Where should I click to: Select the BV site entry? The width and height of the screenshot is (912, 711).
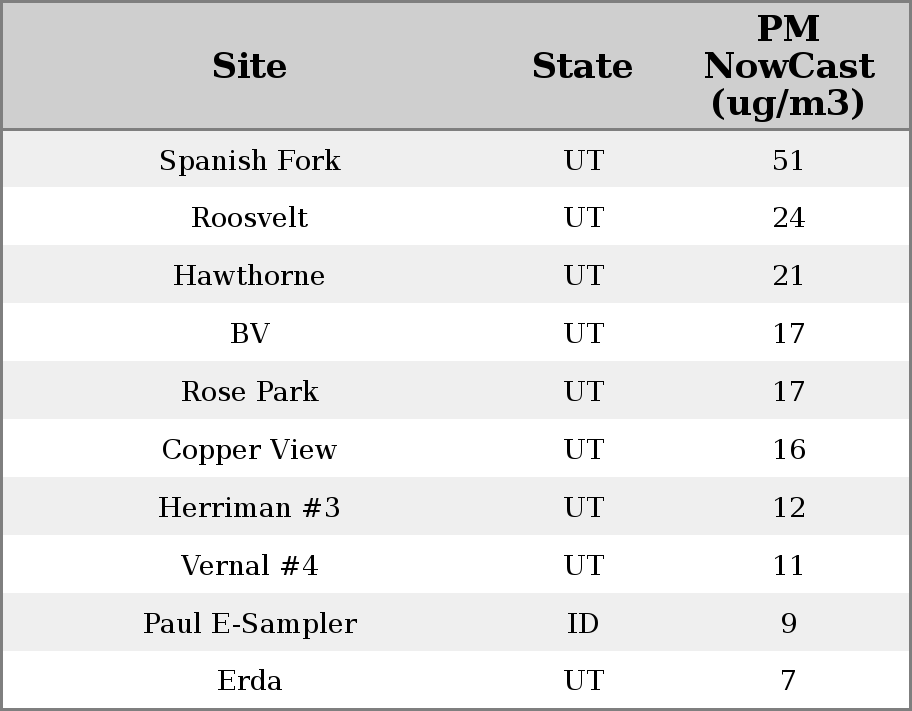pos(249,334)
